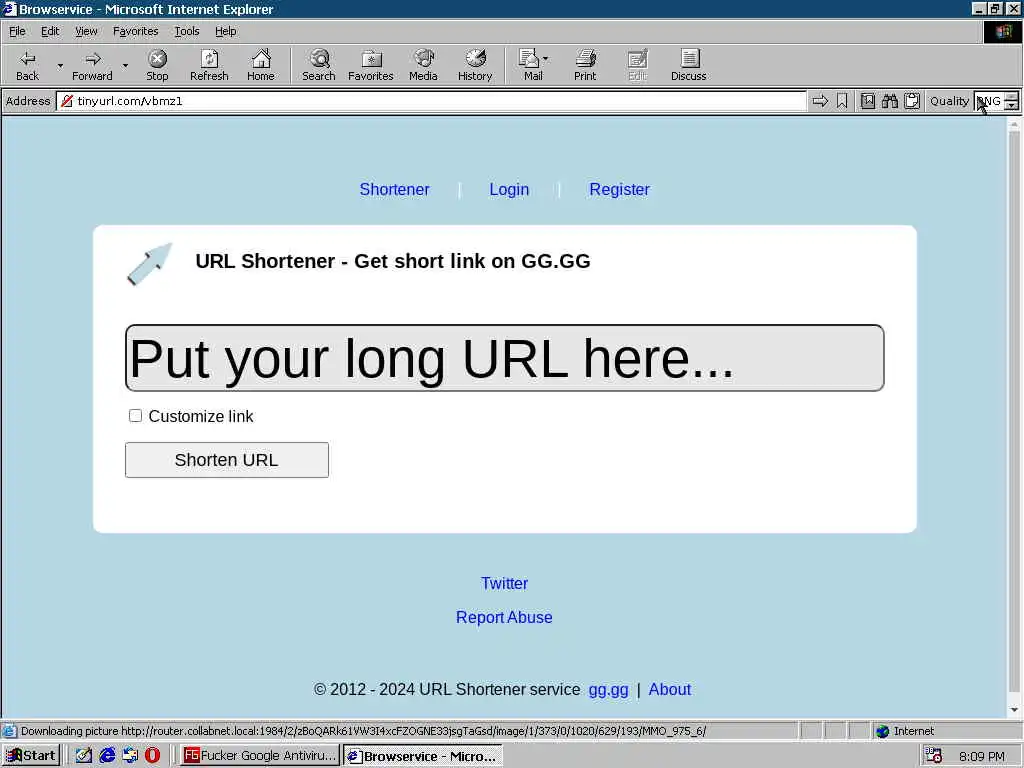
Task: Click the address bar with tinyurl.com
Action: click(431, 101)
